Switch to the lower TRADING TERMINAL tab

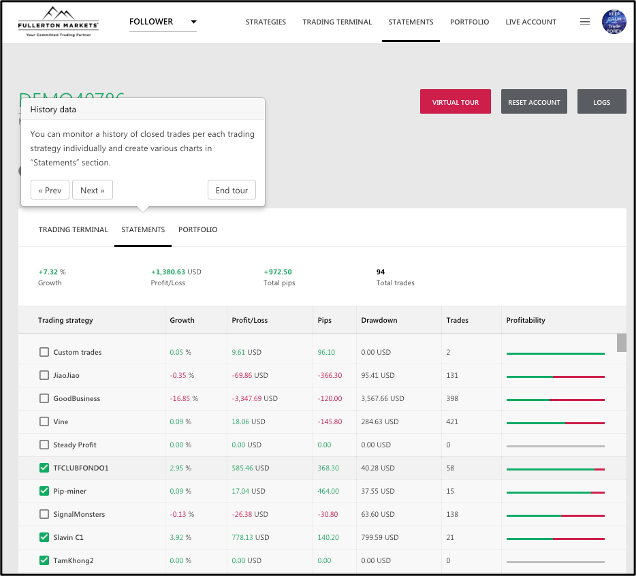73,230
